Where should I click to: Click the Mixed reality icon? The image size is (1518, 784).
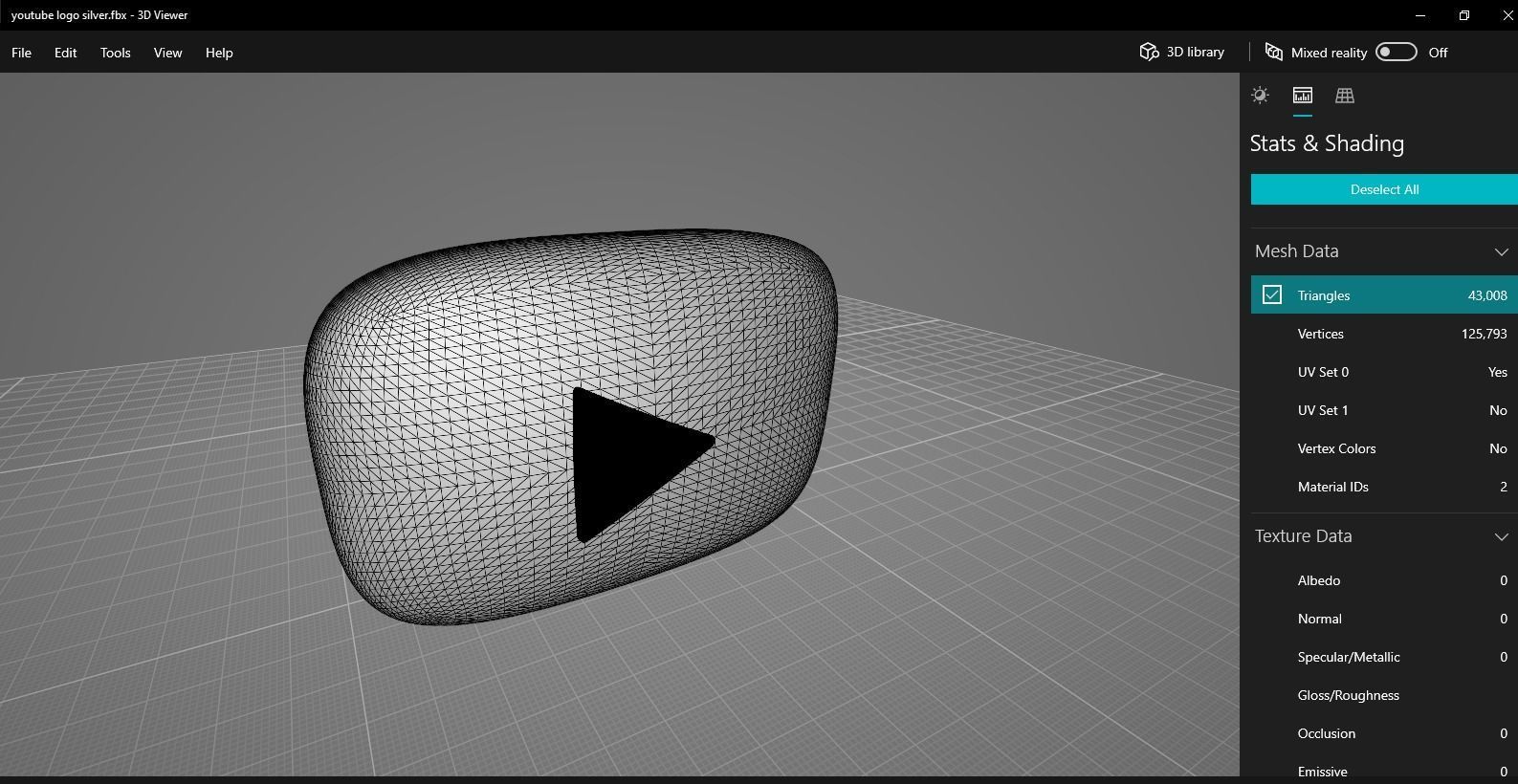1273,52
